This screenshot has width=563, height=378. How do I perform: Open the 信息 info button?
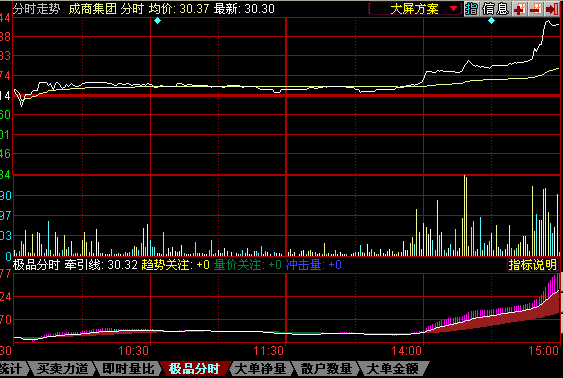[495, 9]
